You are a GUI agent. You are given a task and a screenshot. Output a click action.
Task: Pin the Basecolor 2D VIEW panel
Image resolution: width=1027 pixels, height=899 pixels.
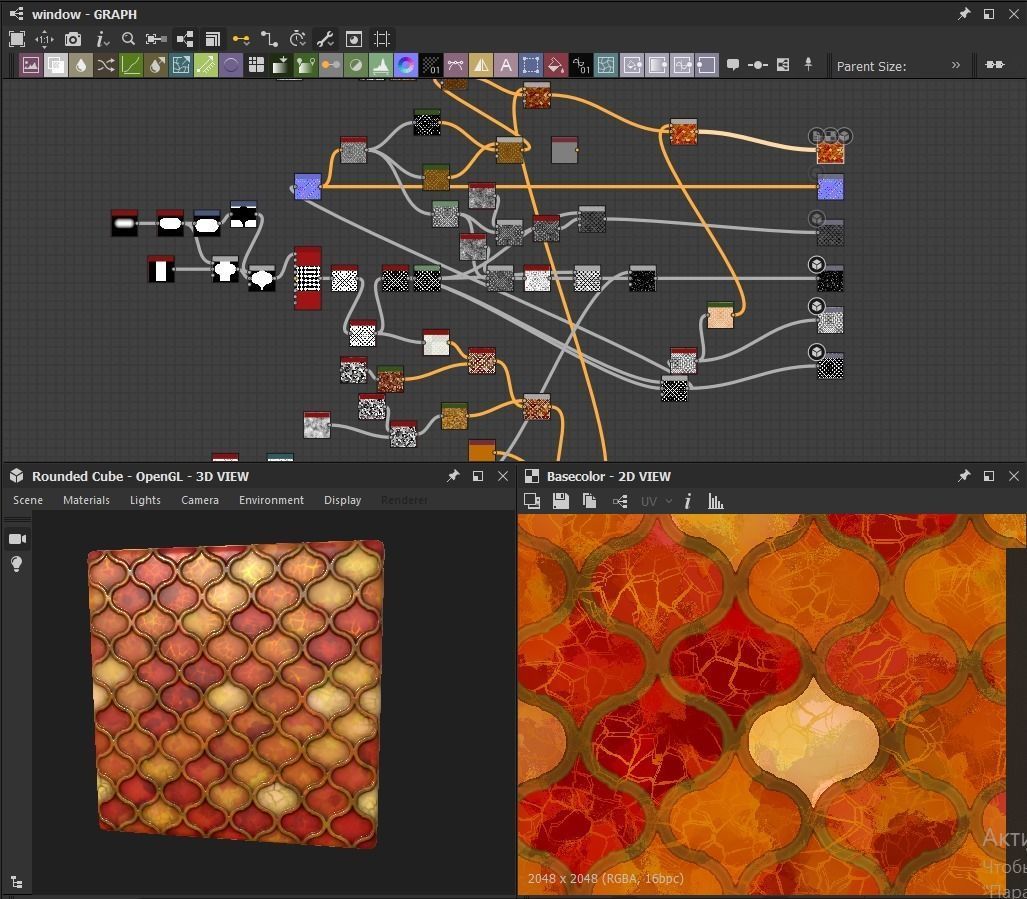963,476
